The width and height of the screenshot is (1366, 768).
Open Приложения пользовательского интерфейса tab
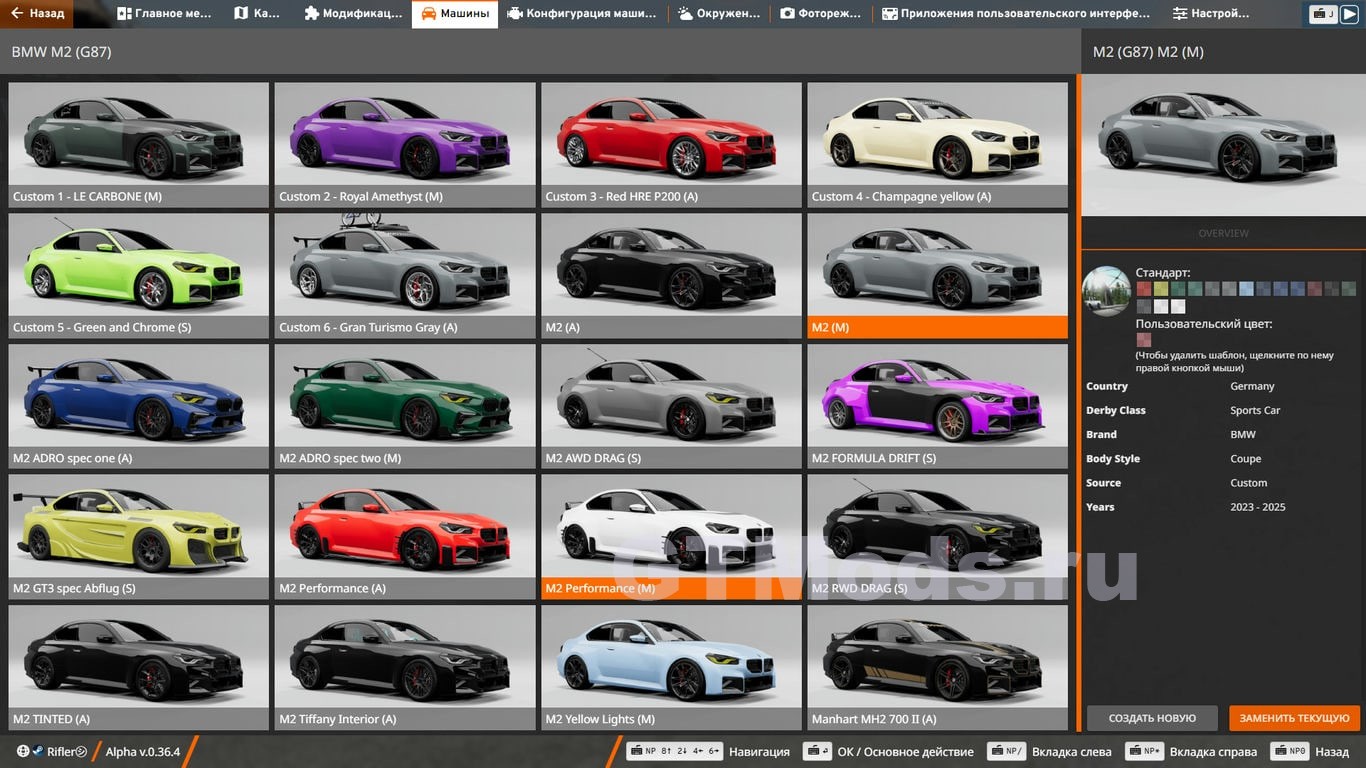point(1015,14)
